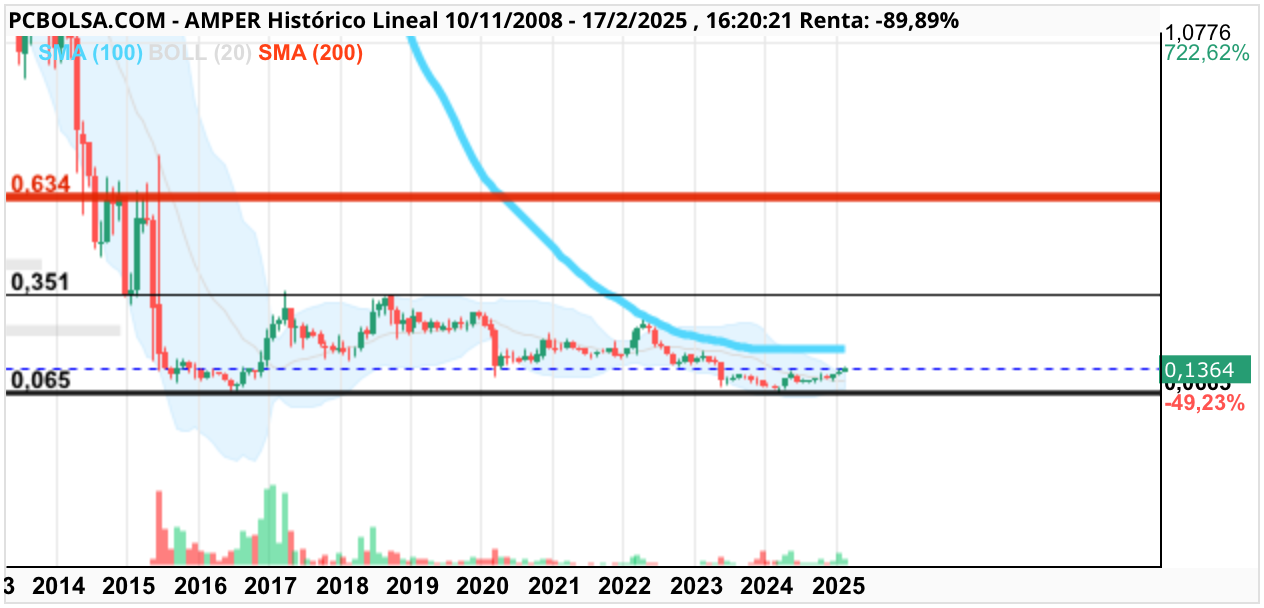1264x608 pixels.
Task: Click the blue dashed current price line
Action: click(x=582, y=369)
